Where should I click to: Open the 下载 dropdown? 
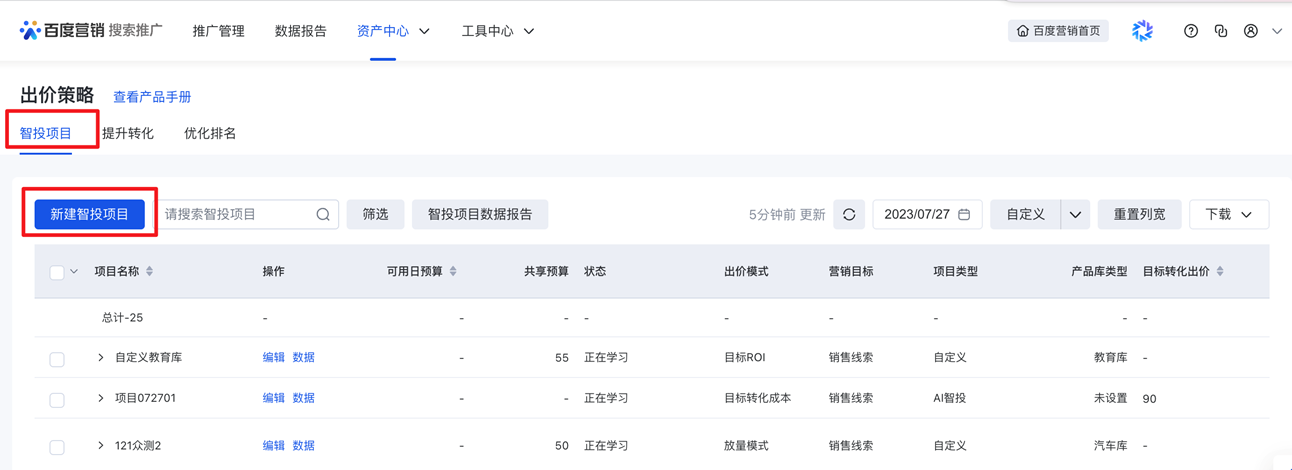[1228, 214]
